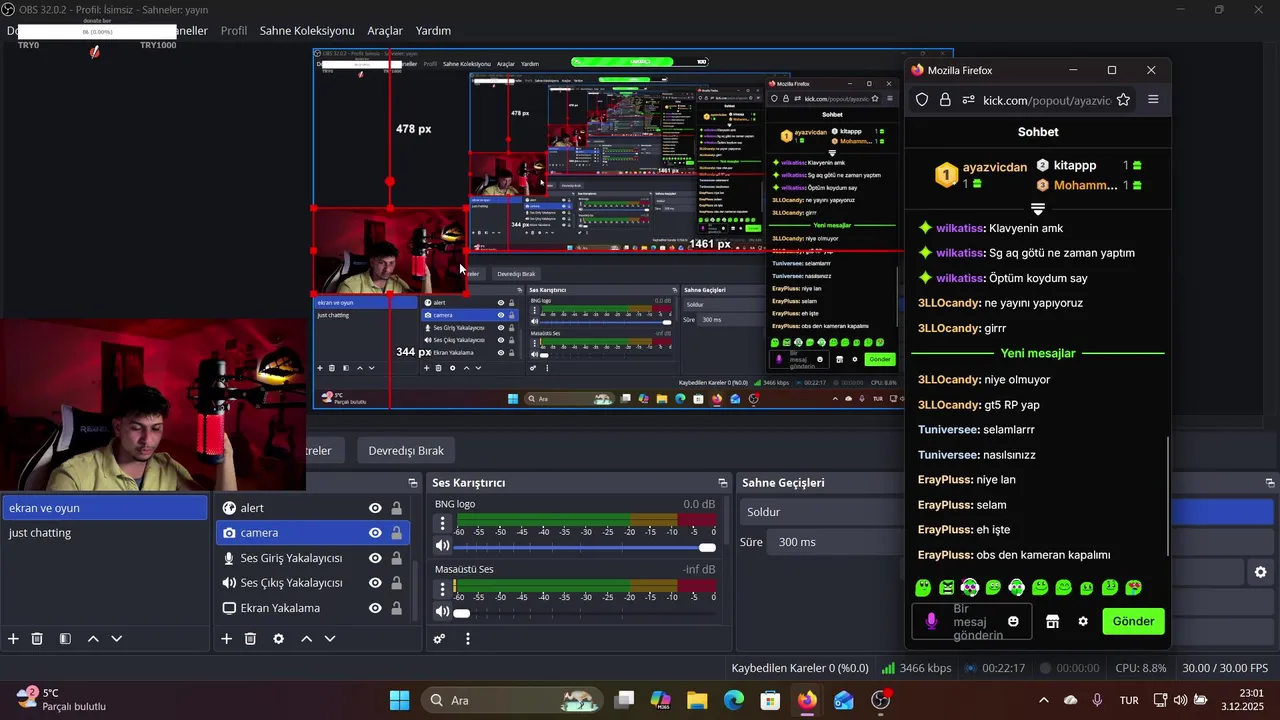Add a new scene with plus icon
Image resolution: width=1280 pixels, height=720 pixels.
click(13, 638)
